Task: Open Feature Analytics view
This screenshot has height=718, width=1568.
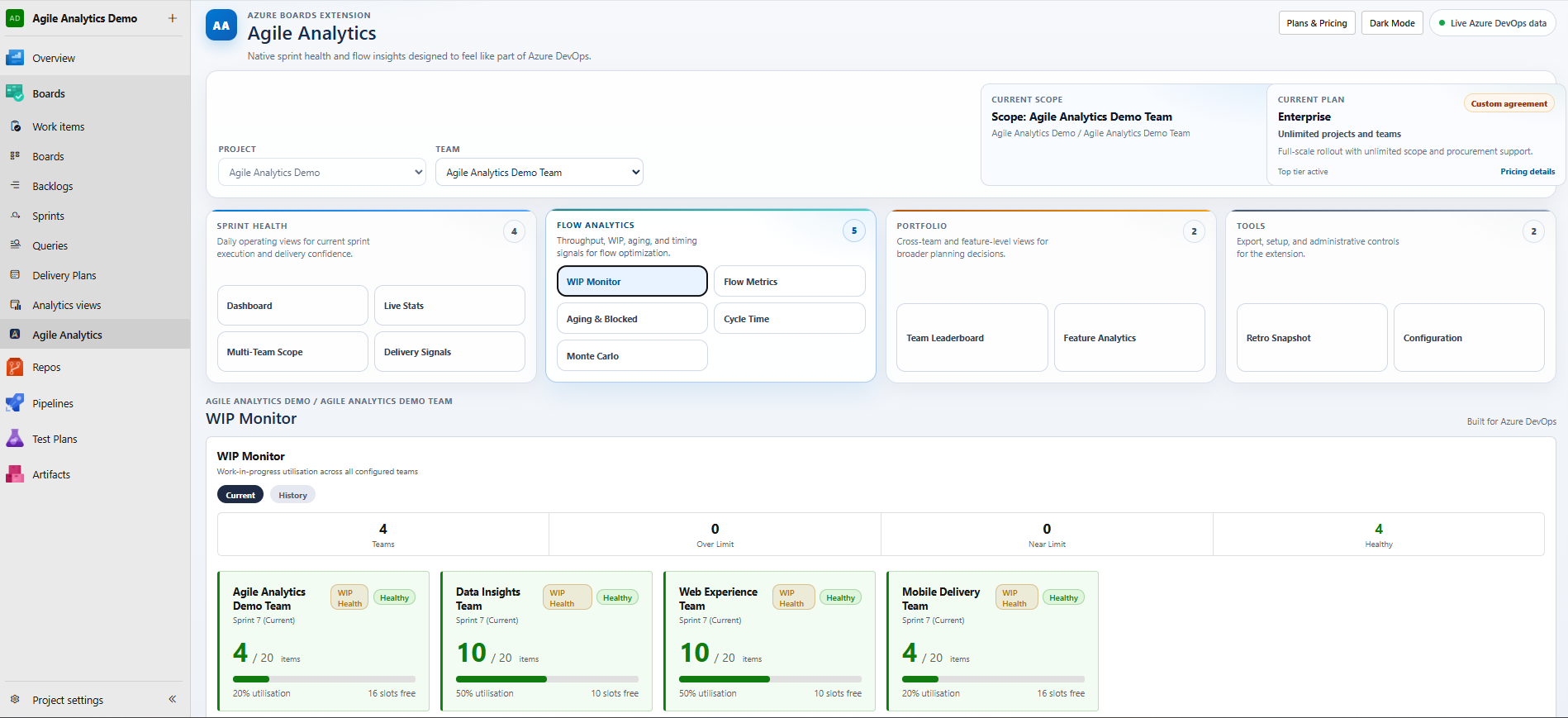Action: click(1129, 337)
